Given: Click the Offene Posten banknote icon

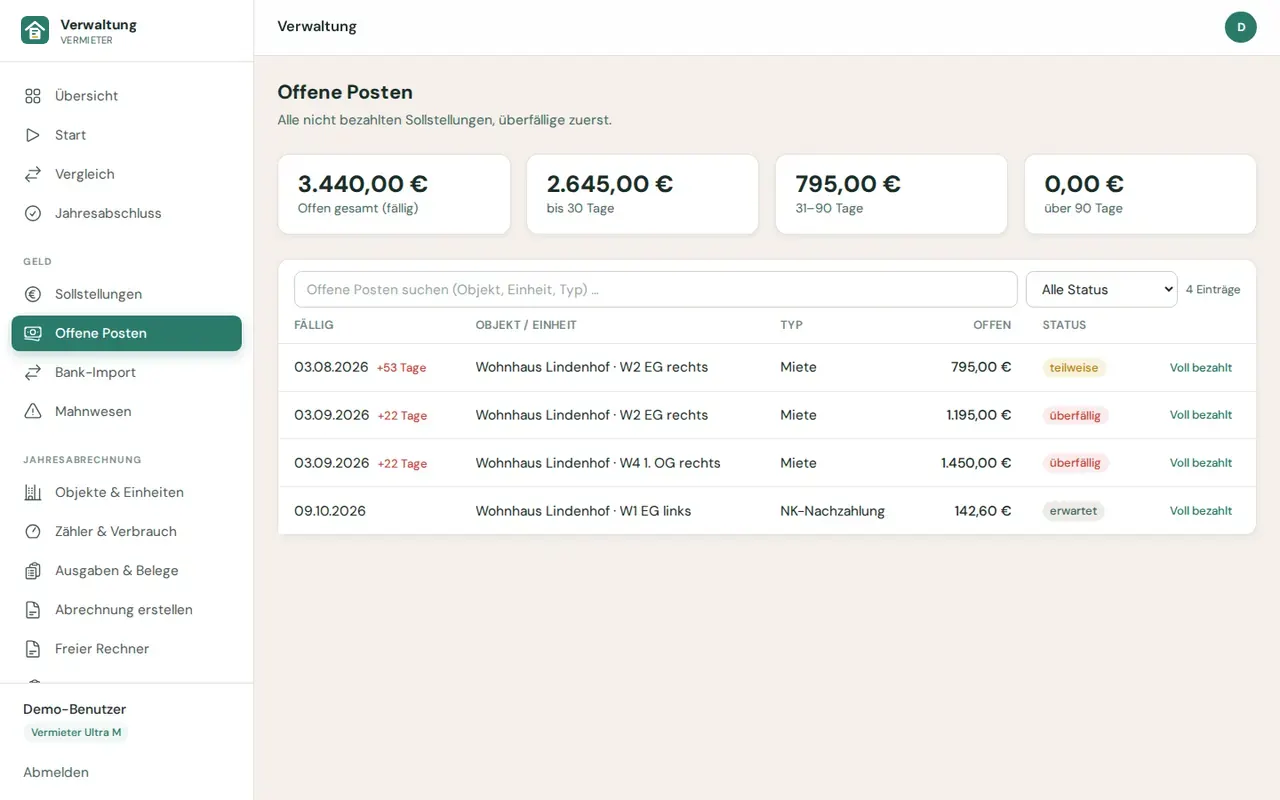Looking at the screenshot, I should point(33,333).
